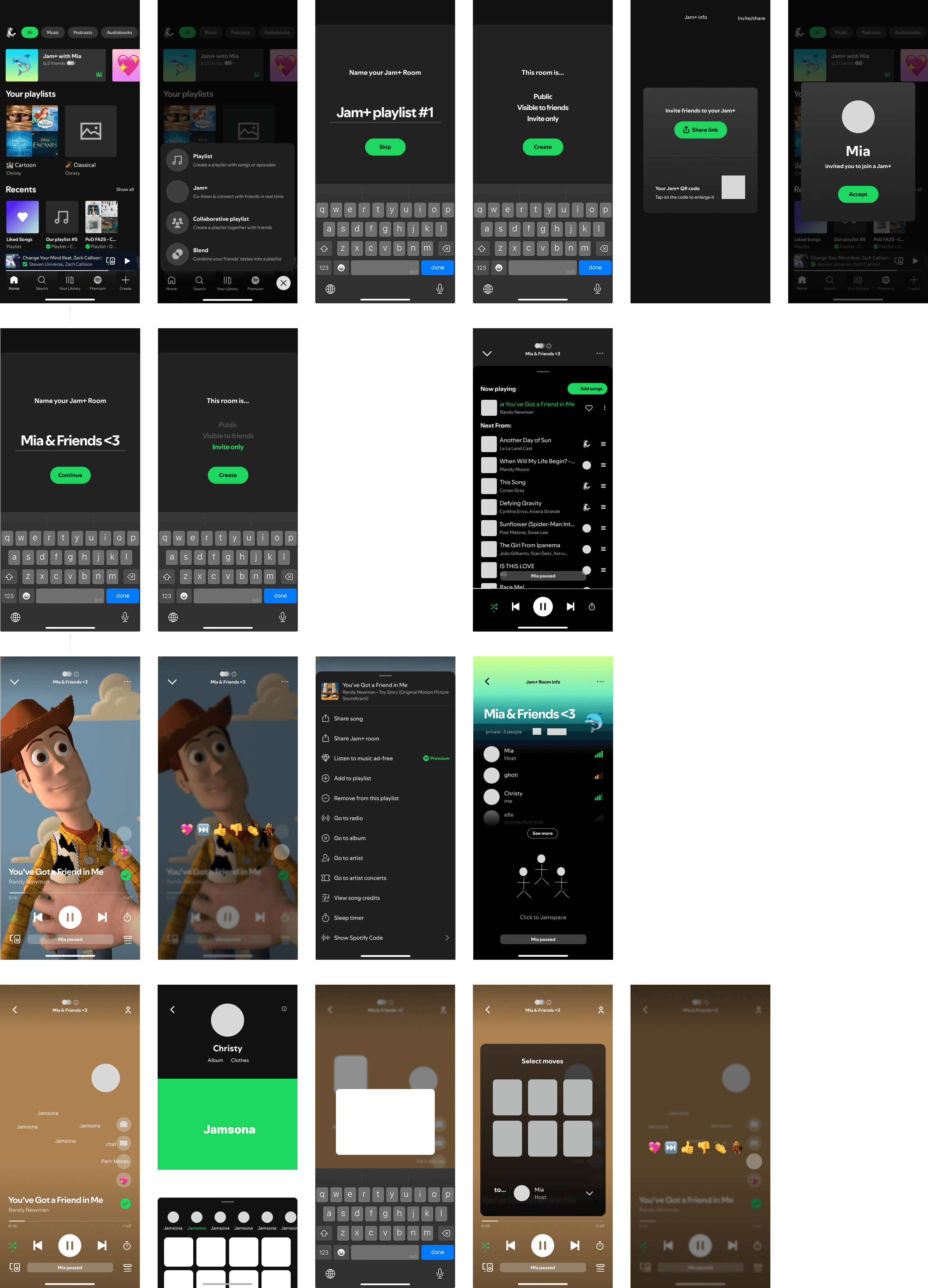Screen dimensions: 928x1288
Task: Expand the recipient dropdown in Select moves
Action: pyautogui.click(x=589, y=1193)
